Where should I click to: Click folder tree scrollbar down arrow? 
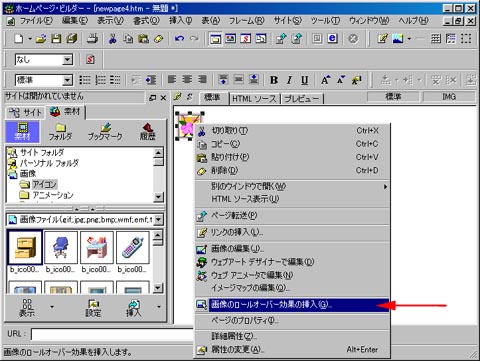point(159,197)
